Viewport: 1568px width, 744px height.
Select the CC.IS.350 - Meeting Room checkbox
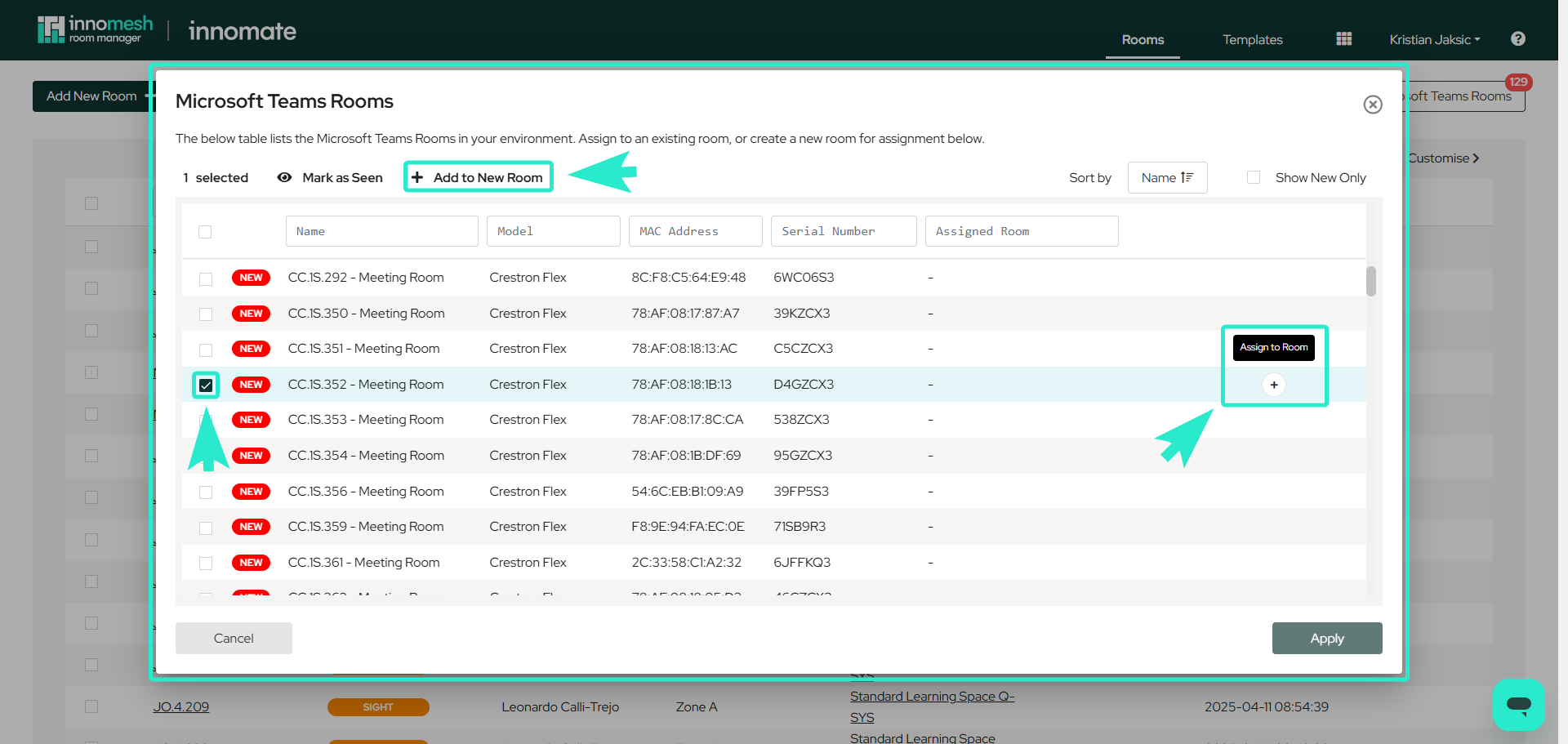point(206,314)
